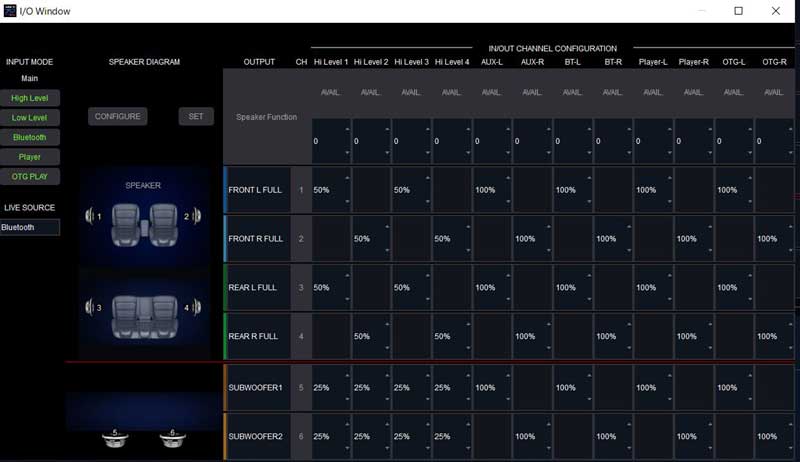Open the Live Source Bluetooth dropdown
Screen dimensions: 800x462
29,227
